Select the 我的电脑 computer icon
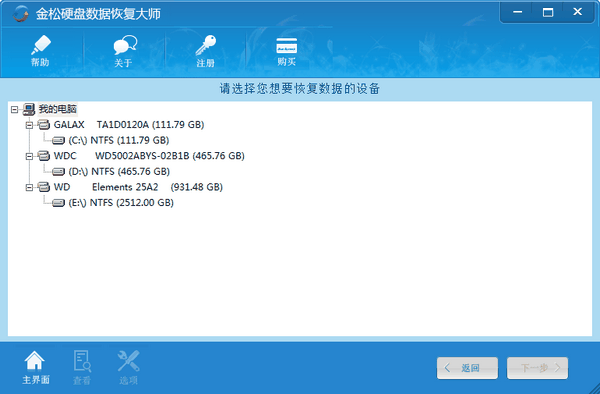 29,109
